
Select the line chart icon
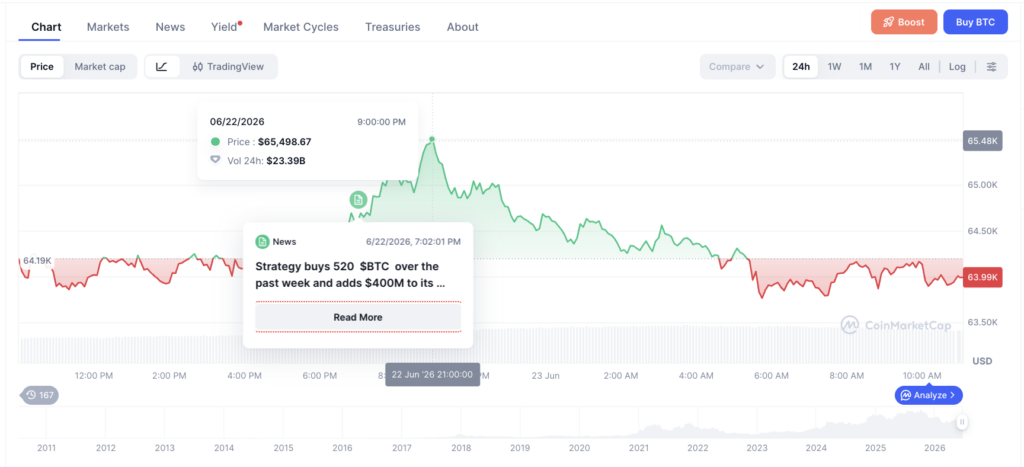click(162, 67)
